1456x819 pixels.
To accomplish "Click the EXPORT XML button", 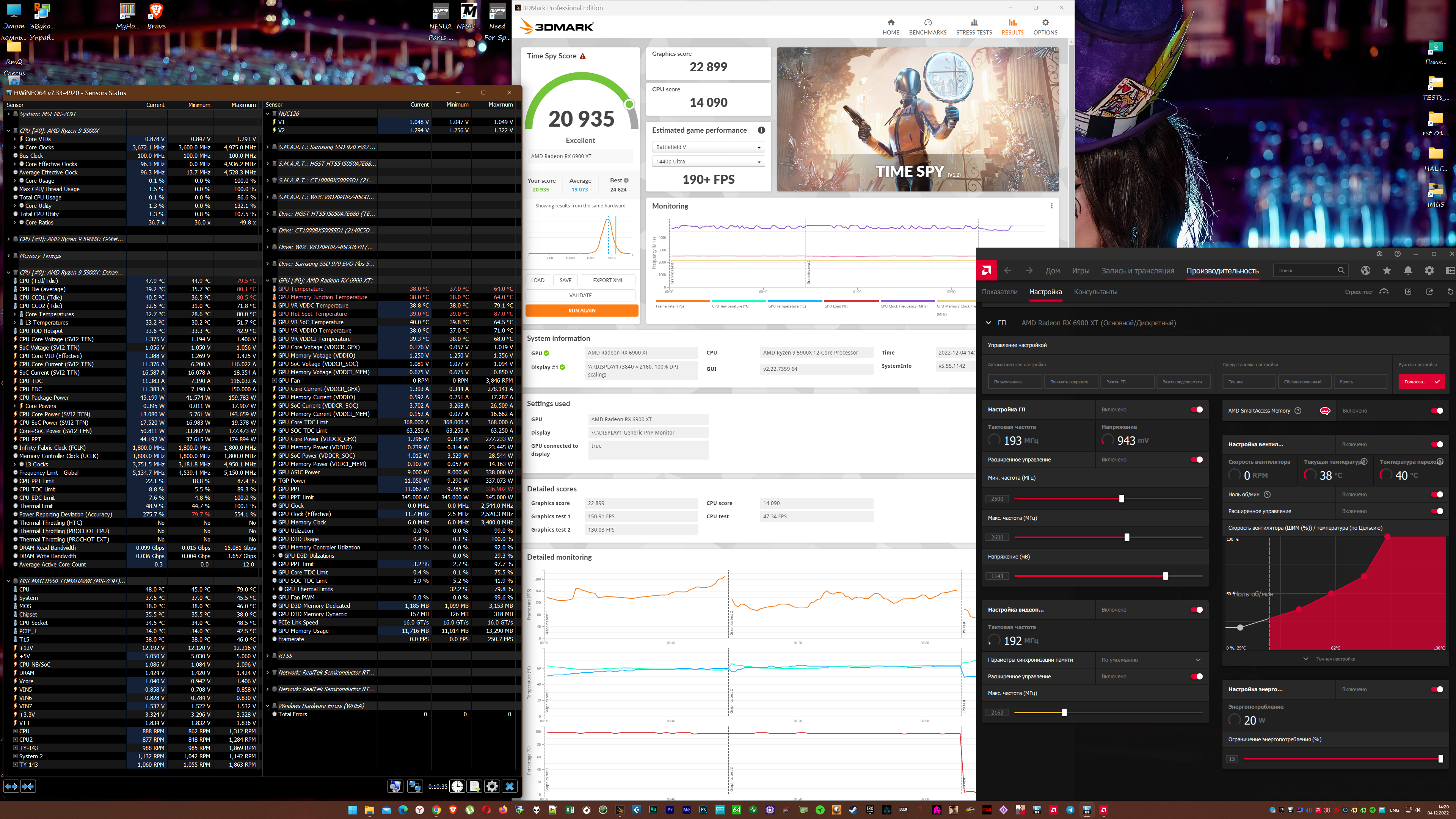I will (607, 280).
